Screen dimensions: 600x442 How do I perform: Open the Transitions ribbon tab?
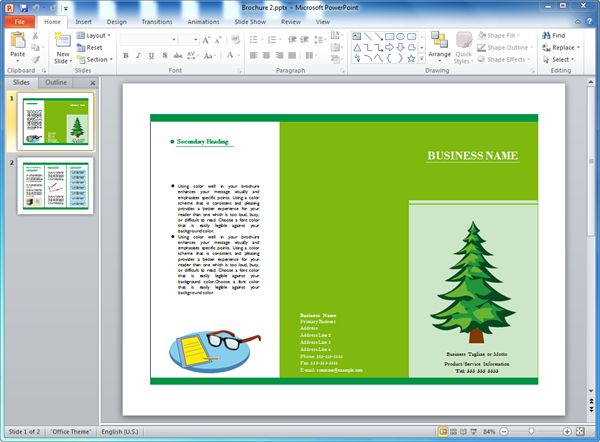point(156,20)
